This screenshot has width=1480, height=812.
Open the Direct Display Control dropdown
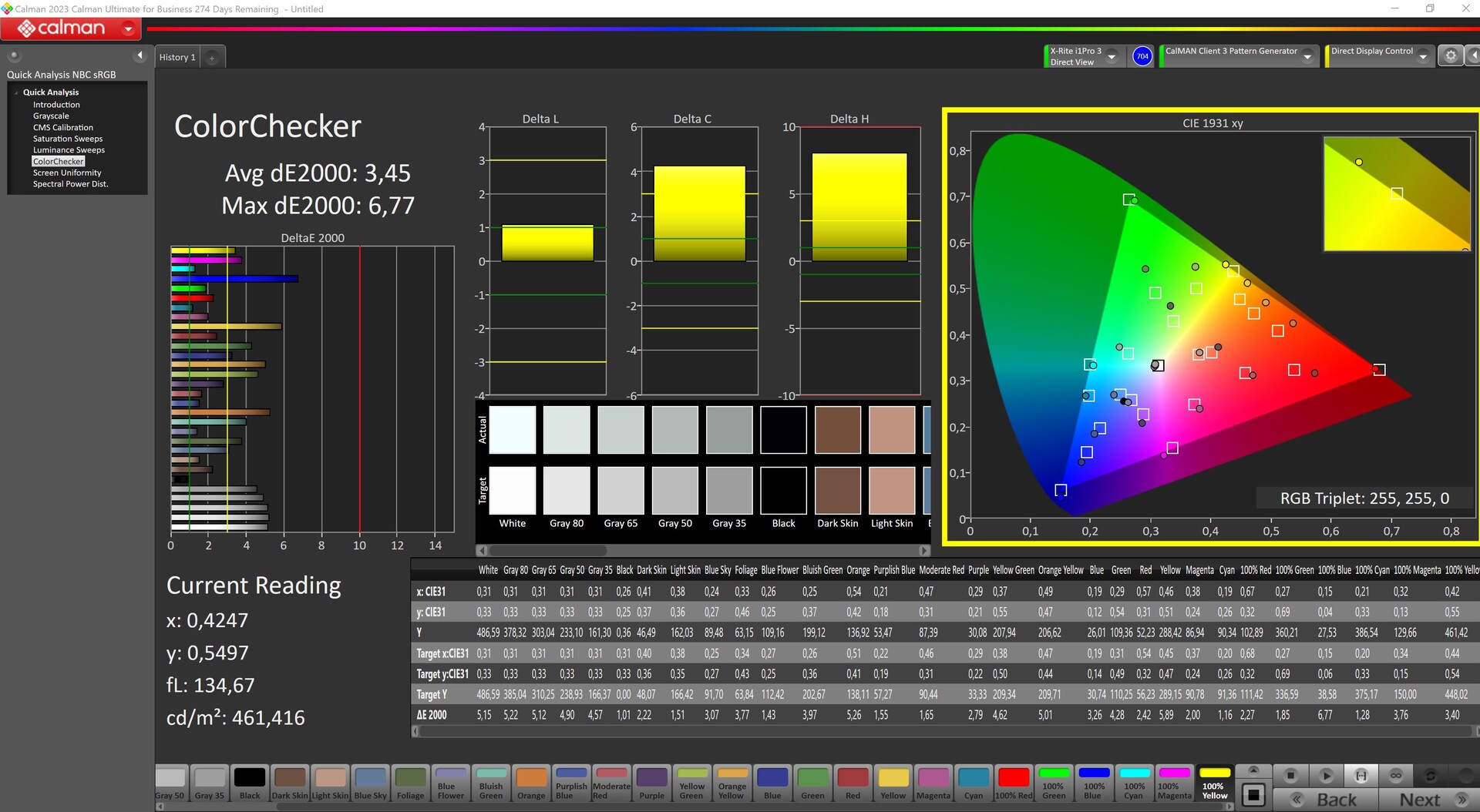pos(1423,57)
